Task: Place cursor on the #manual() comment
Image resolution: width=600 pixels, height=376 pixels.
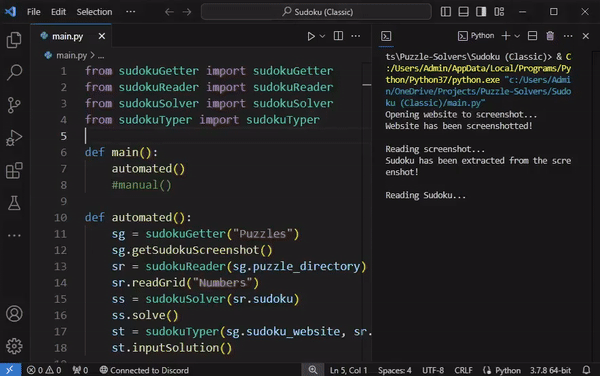Action: pyautogui.click(x=142, y=185)
